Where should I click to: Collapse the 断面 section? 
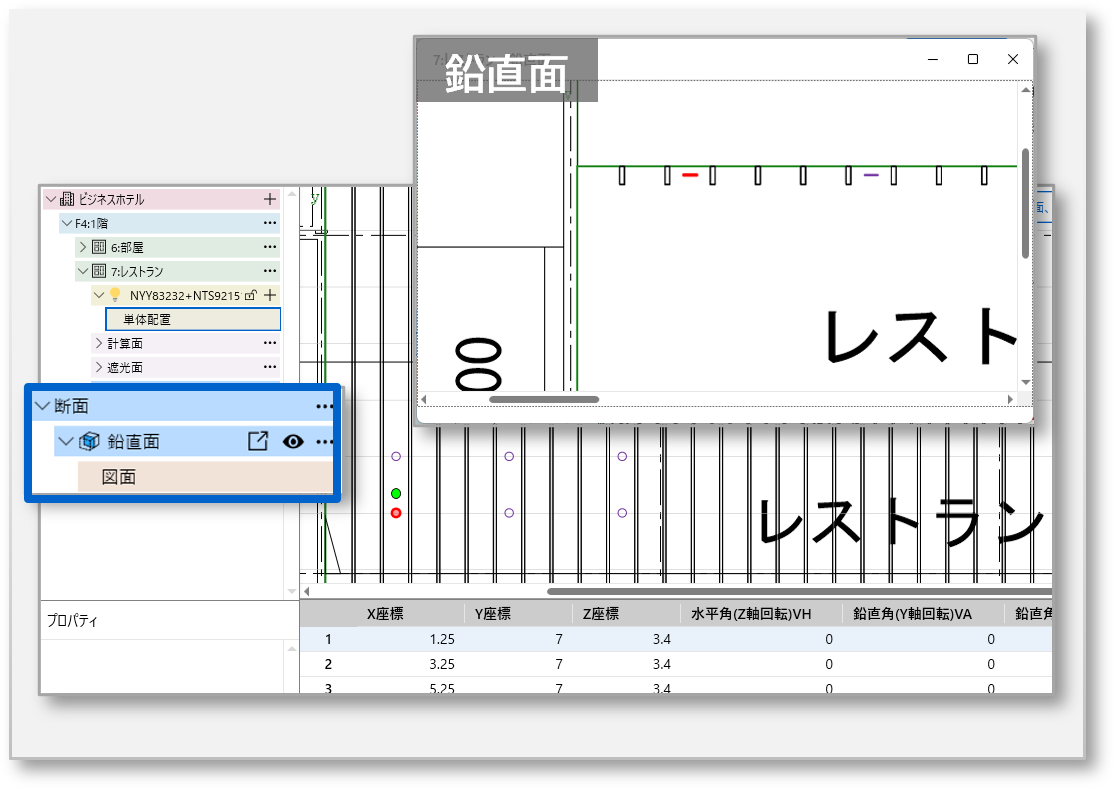pyautogui.click(x=42, y=406)
